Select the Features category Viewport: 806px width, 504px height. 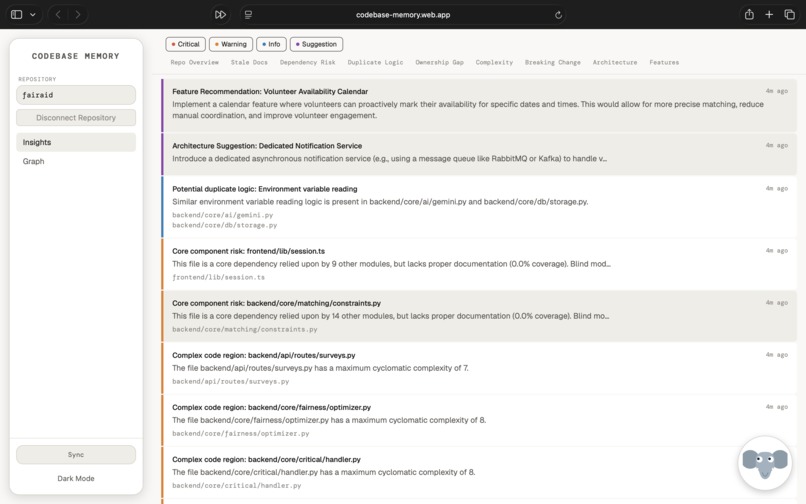[664, 62]
